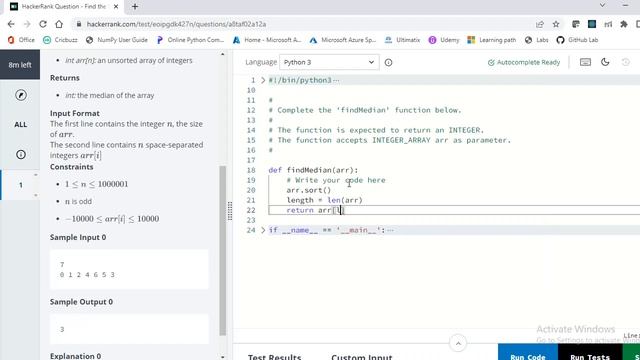
Task: Click on line 18 def findMedian
Action: pos(313,170)
